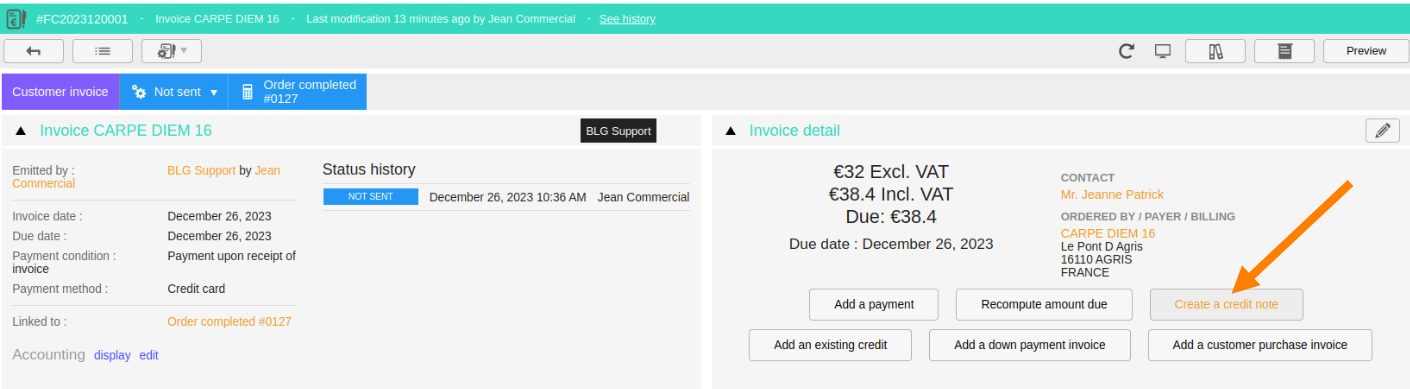Screen dimensions: 1410x389
Task: Collapse the Invoice CARPE DIEM 16 panel
Action: click(21, 131)
